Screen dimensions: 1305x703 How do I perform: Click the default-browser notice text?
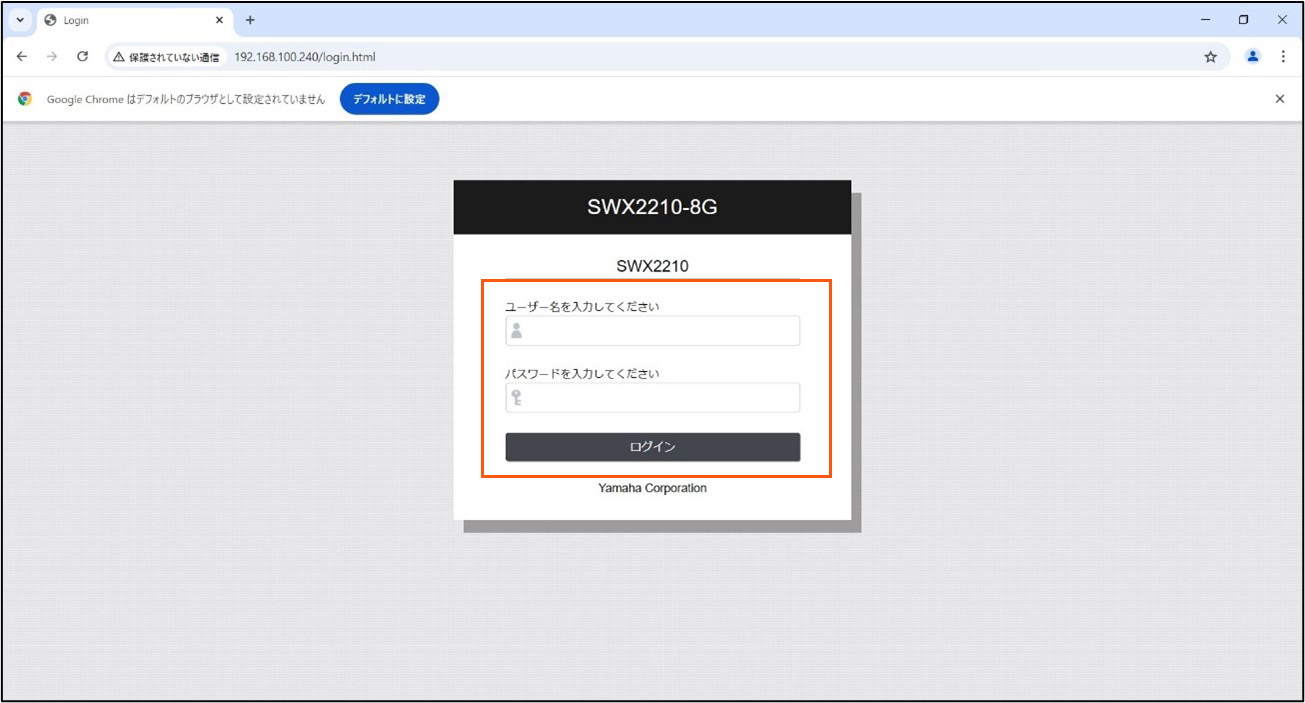(x=186, y=99)
